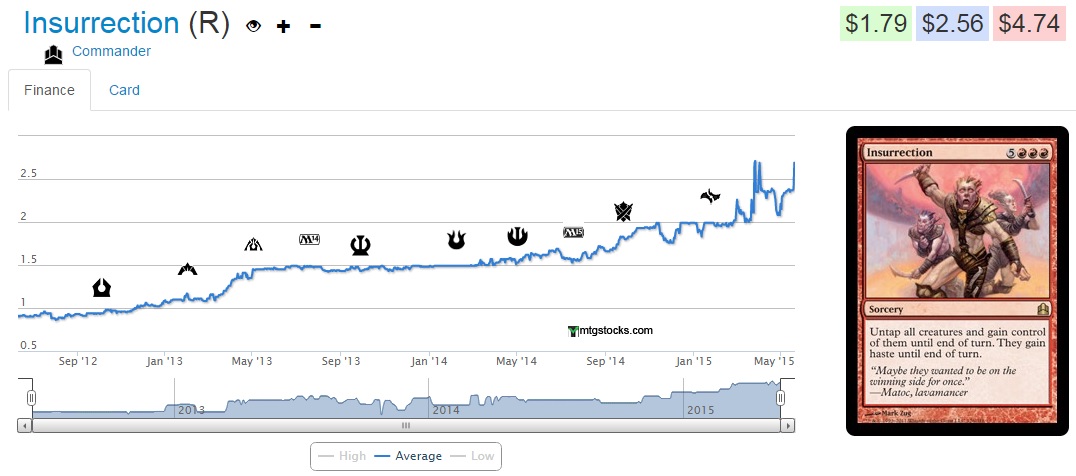Click the chart scrollbar left arrow

[x=24, y=425]
